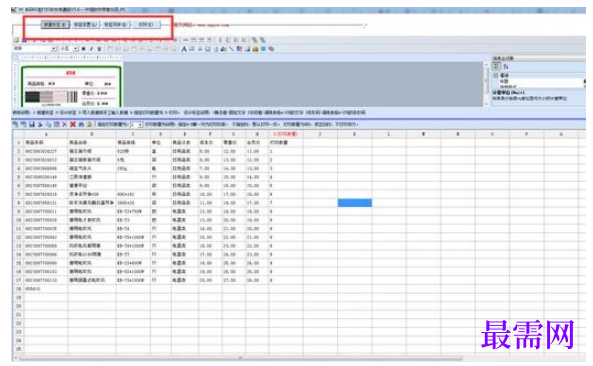Select the red 打印数量 column header
The width and height of the screenshot is (593, 366).
286,134
